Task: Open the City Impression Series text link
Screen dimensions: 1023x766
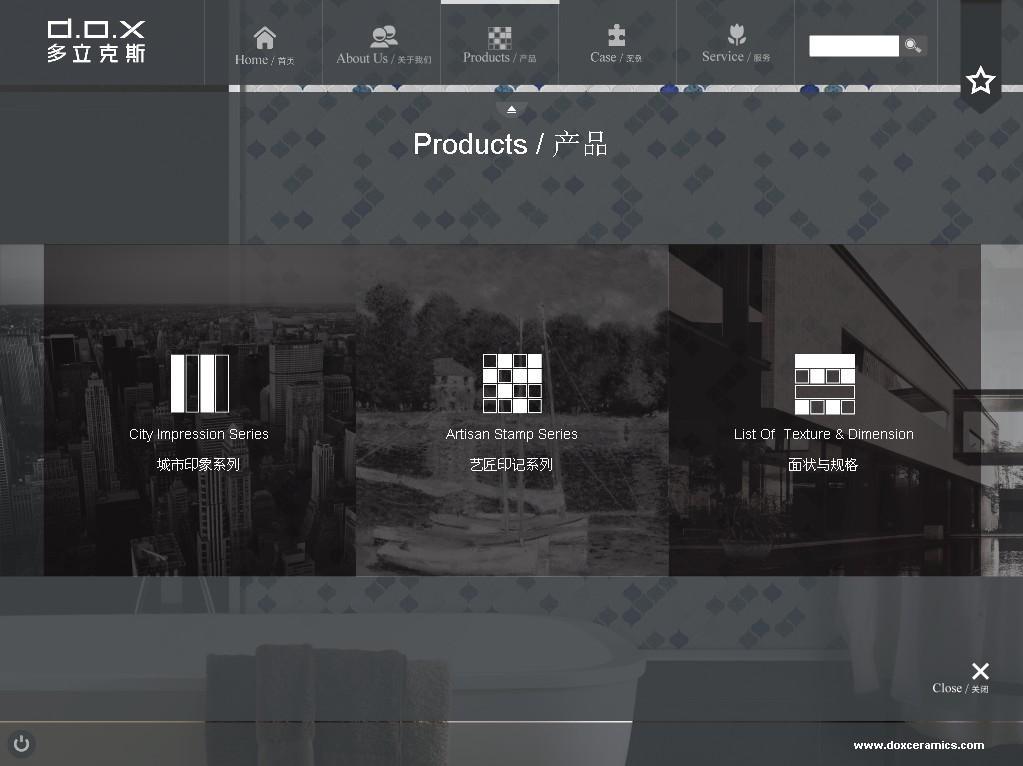Action: pos(199,434)
